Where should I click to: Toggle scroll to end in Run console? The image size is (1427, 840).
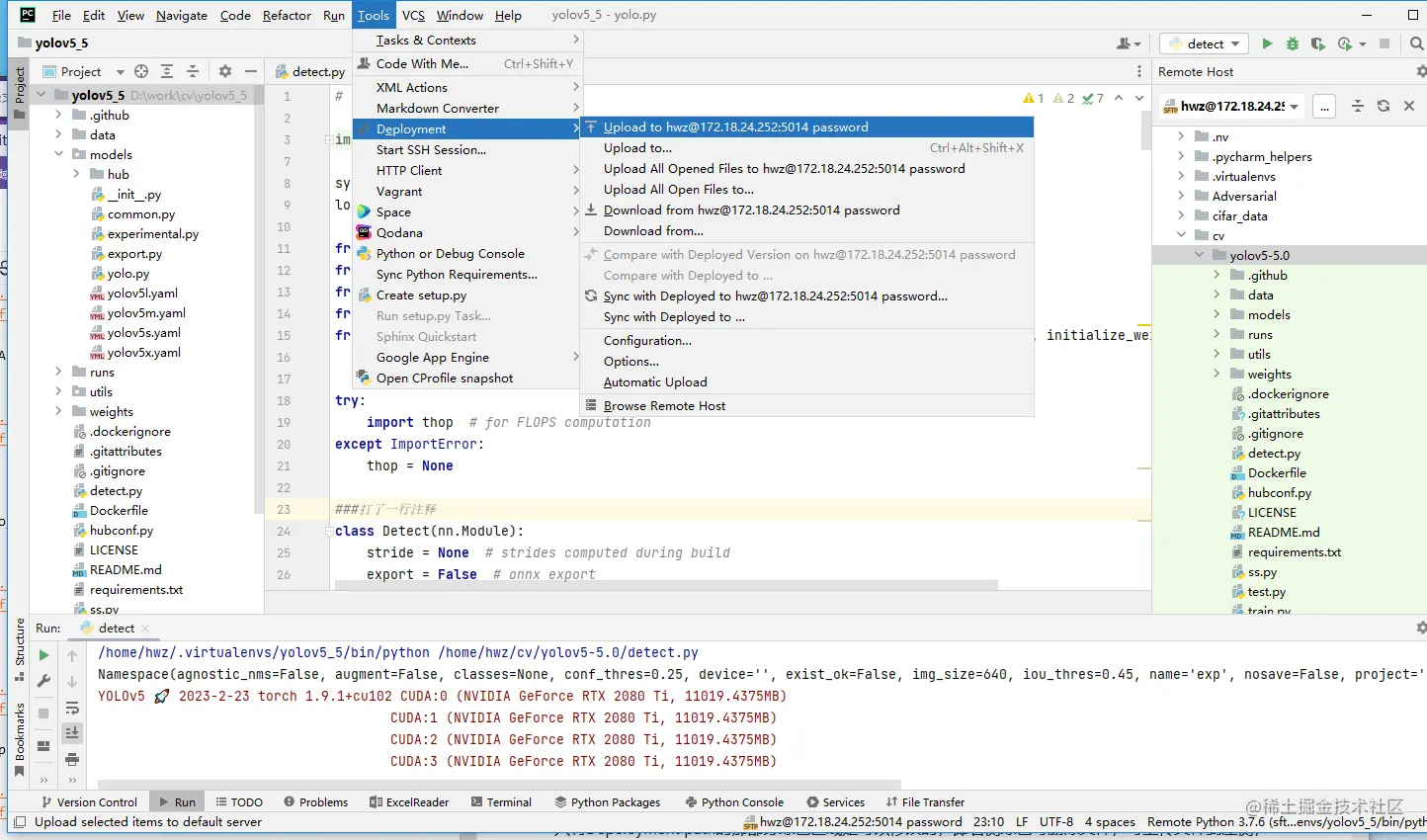72,732
